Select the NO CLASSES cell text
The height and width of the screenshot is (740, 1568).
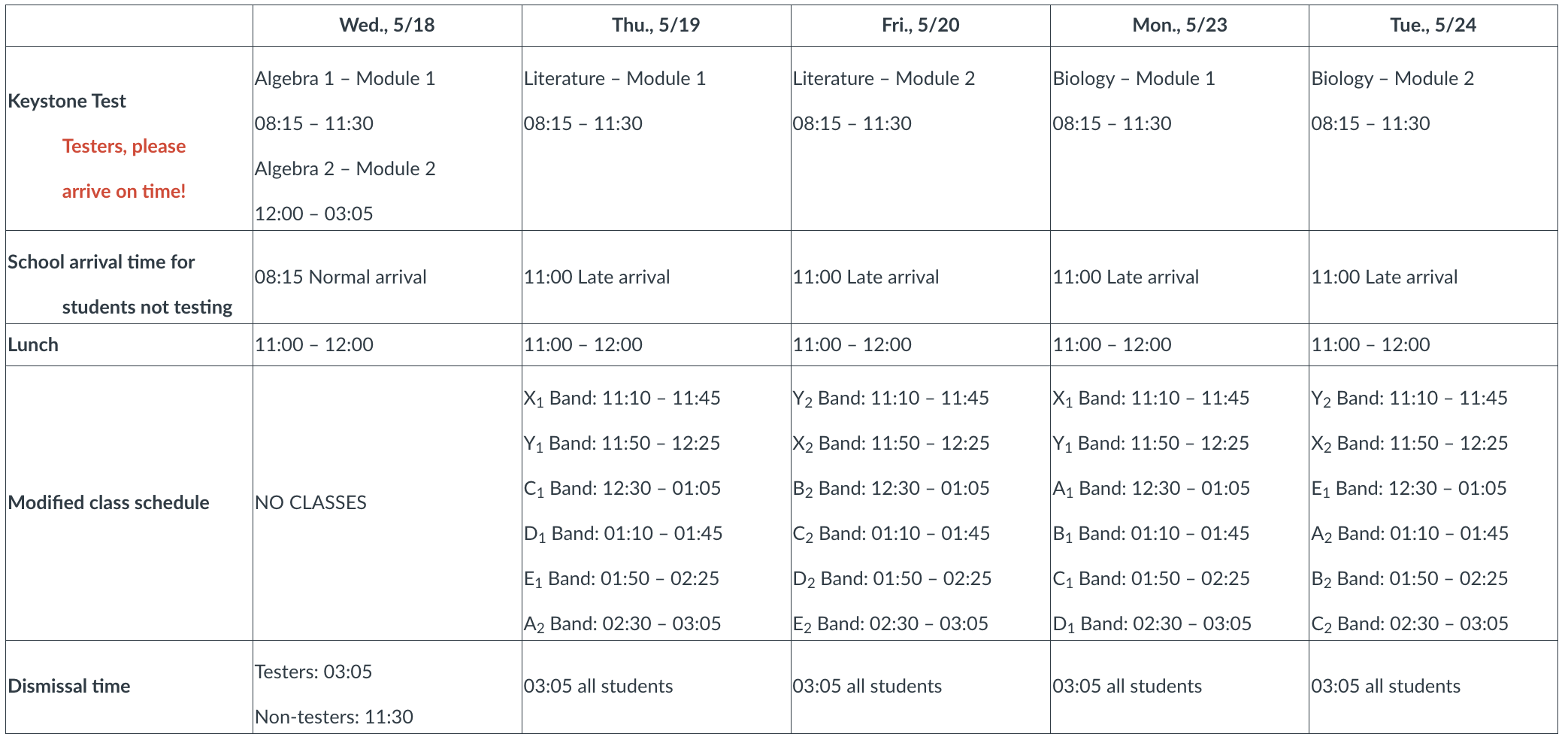coord(310,503)
